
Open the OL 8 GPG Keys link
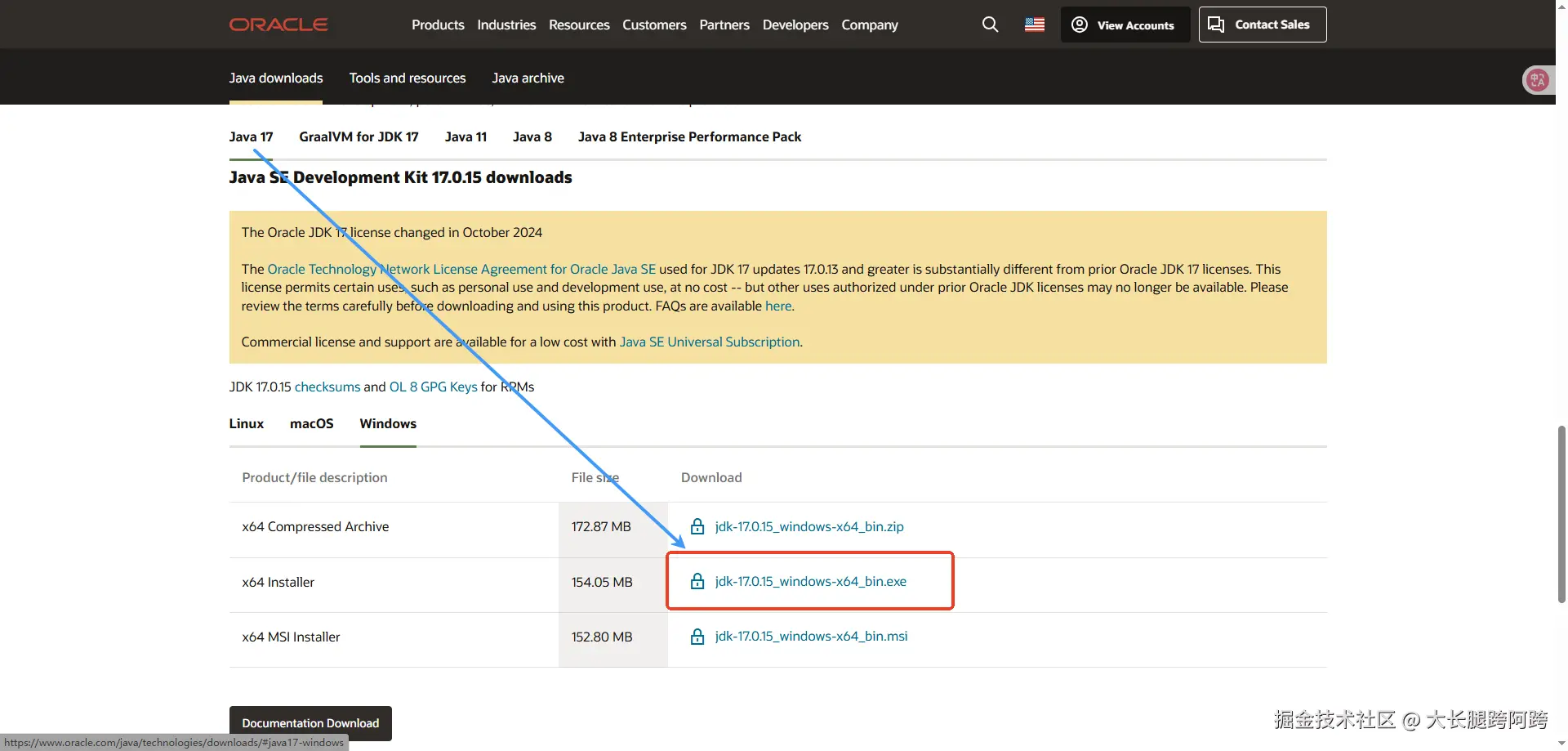click(x=434, y=387)
